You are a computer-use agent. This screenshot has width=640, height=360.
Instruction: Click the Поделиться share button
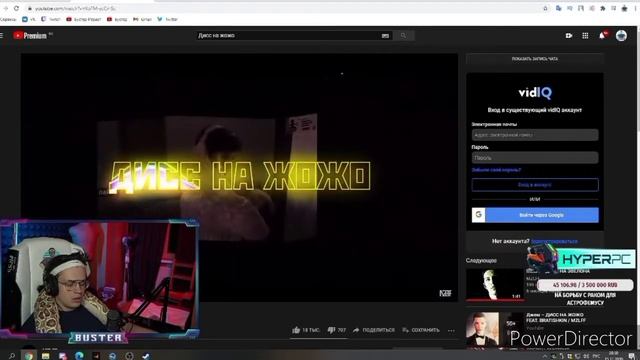[x=374, y=330]
